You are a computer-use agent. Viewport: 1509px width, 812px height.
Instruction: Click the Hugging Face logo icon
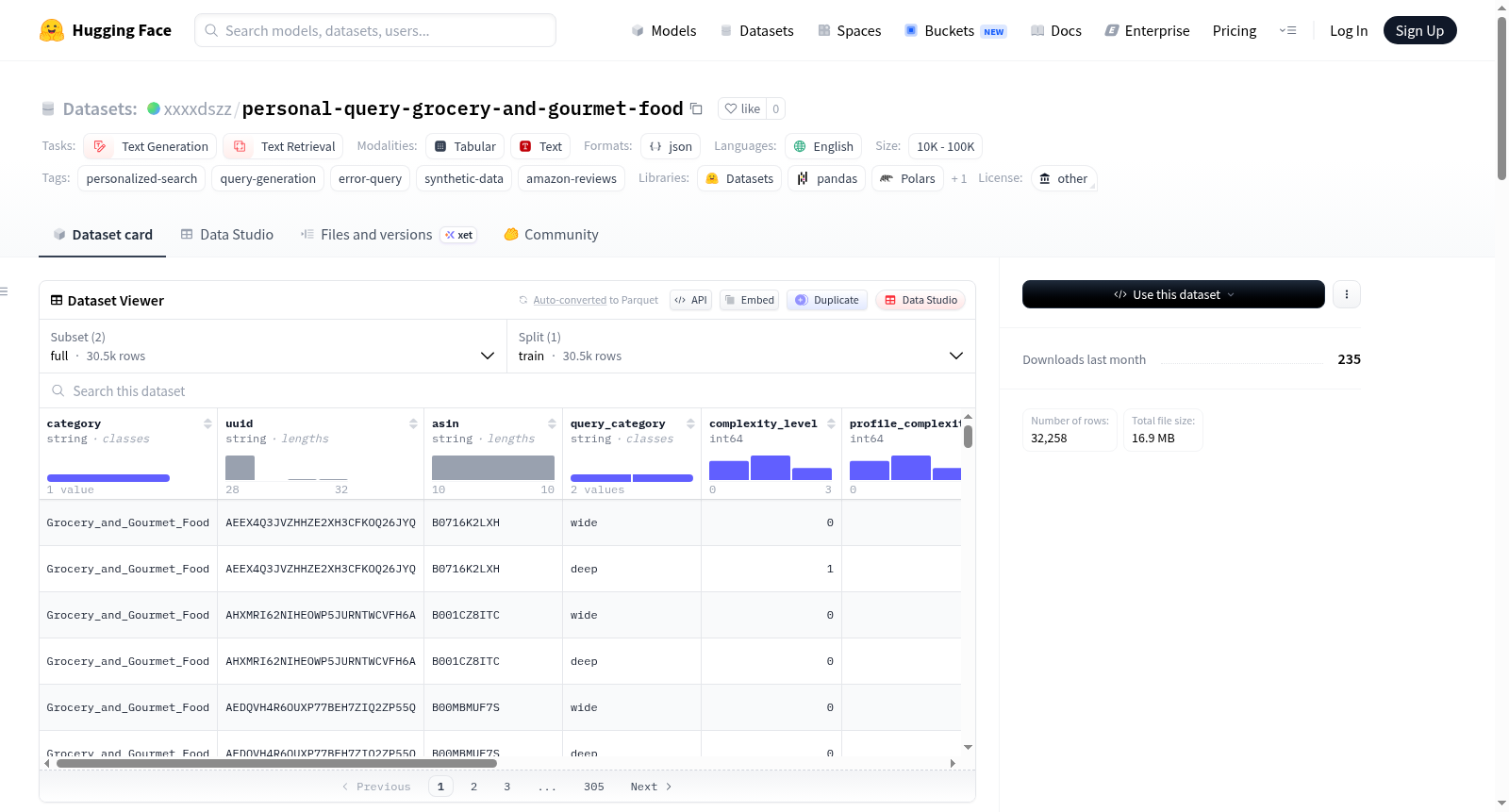52,30
